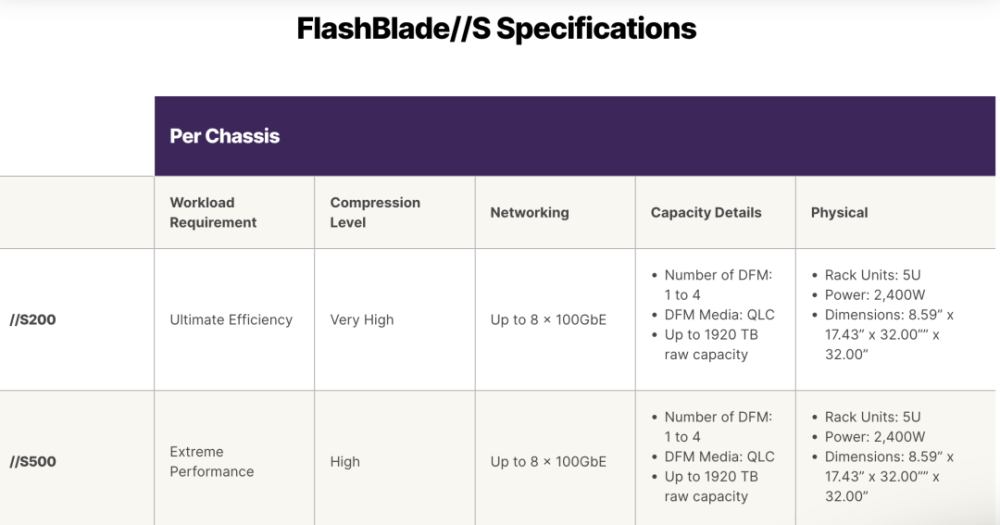Select the 1920 TB raw capacity text for //S500
This screenshot has width=1000, height=525.
(711, 486)
